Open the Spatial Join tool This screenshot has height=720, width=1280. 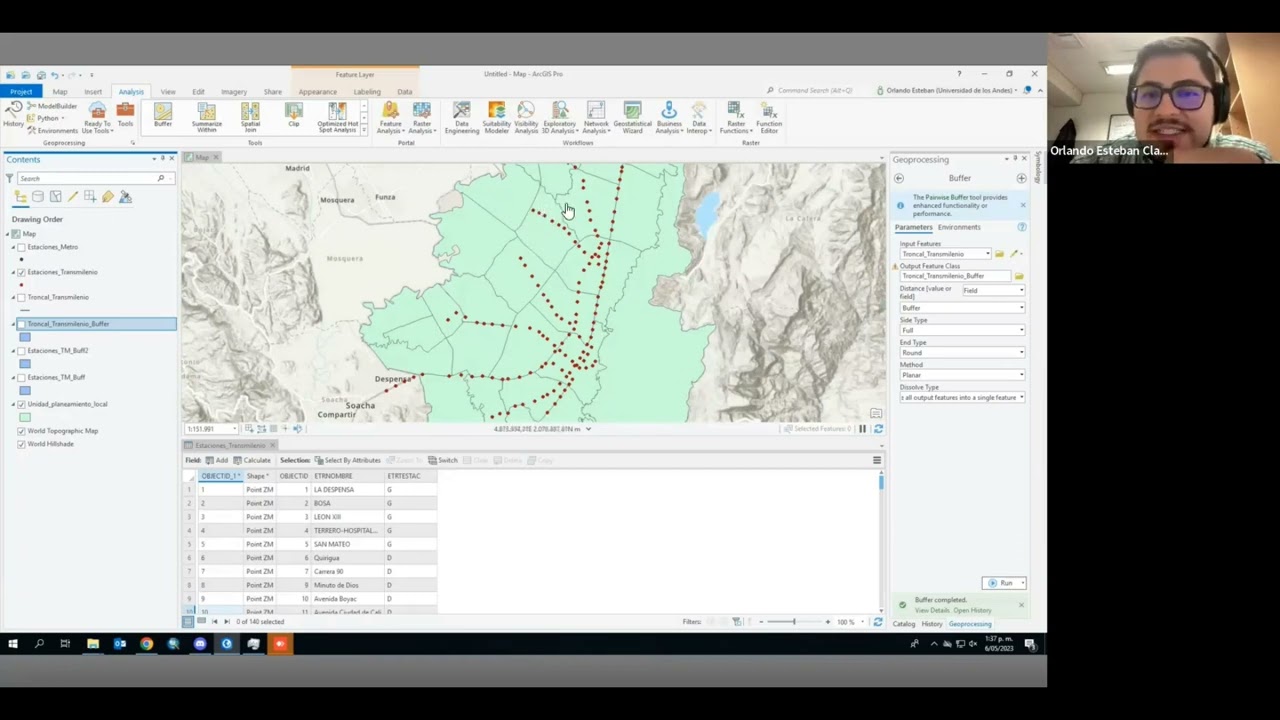point(250,118)
